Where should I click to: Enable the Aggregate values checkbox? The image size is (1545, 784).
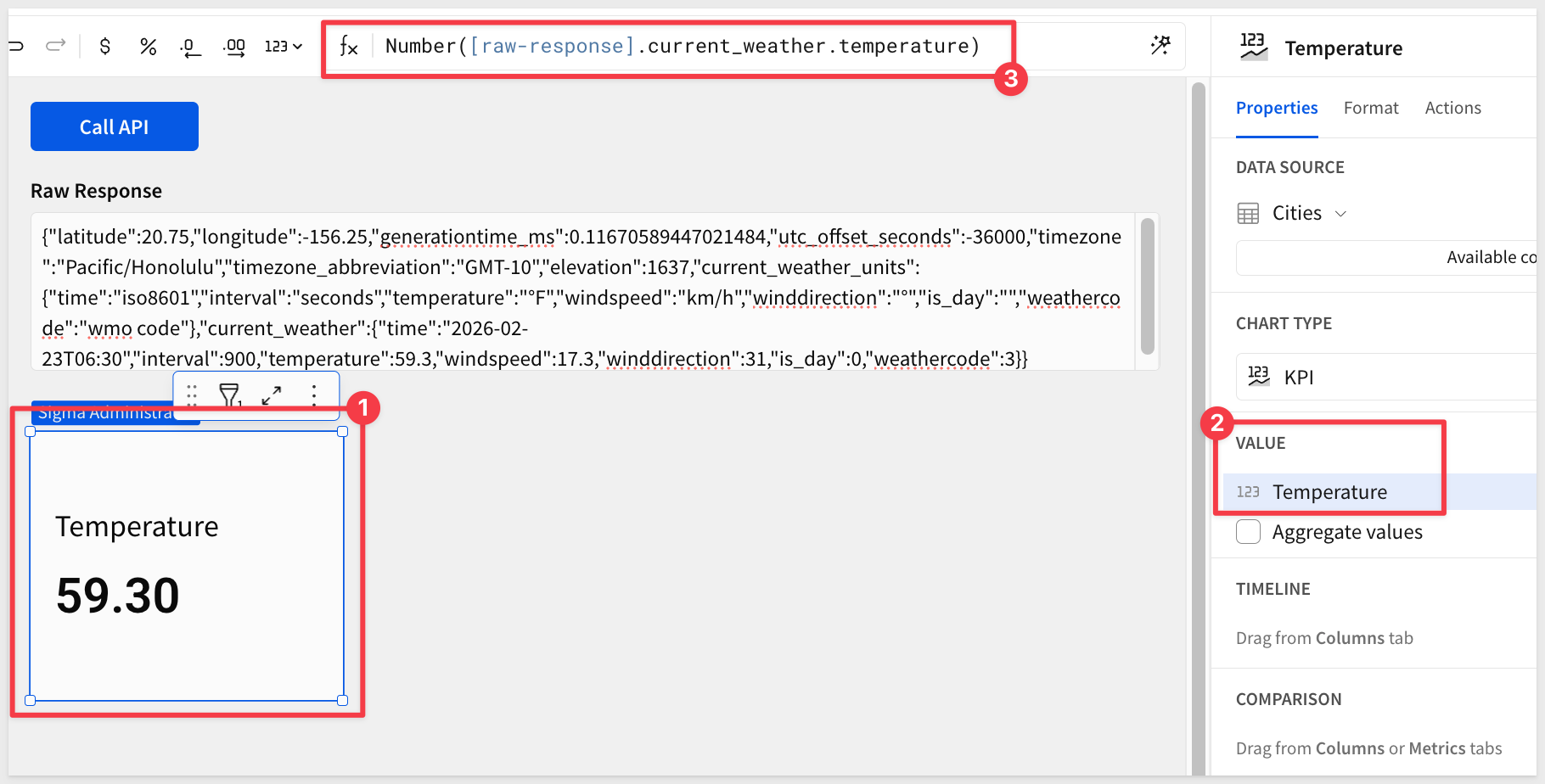pos(1248,532)
